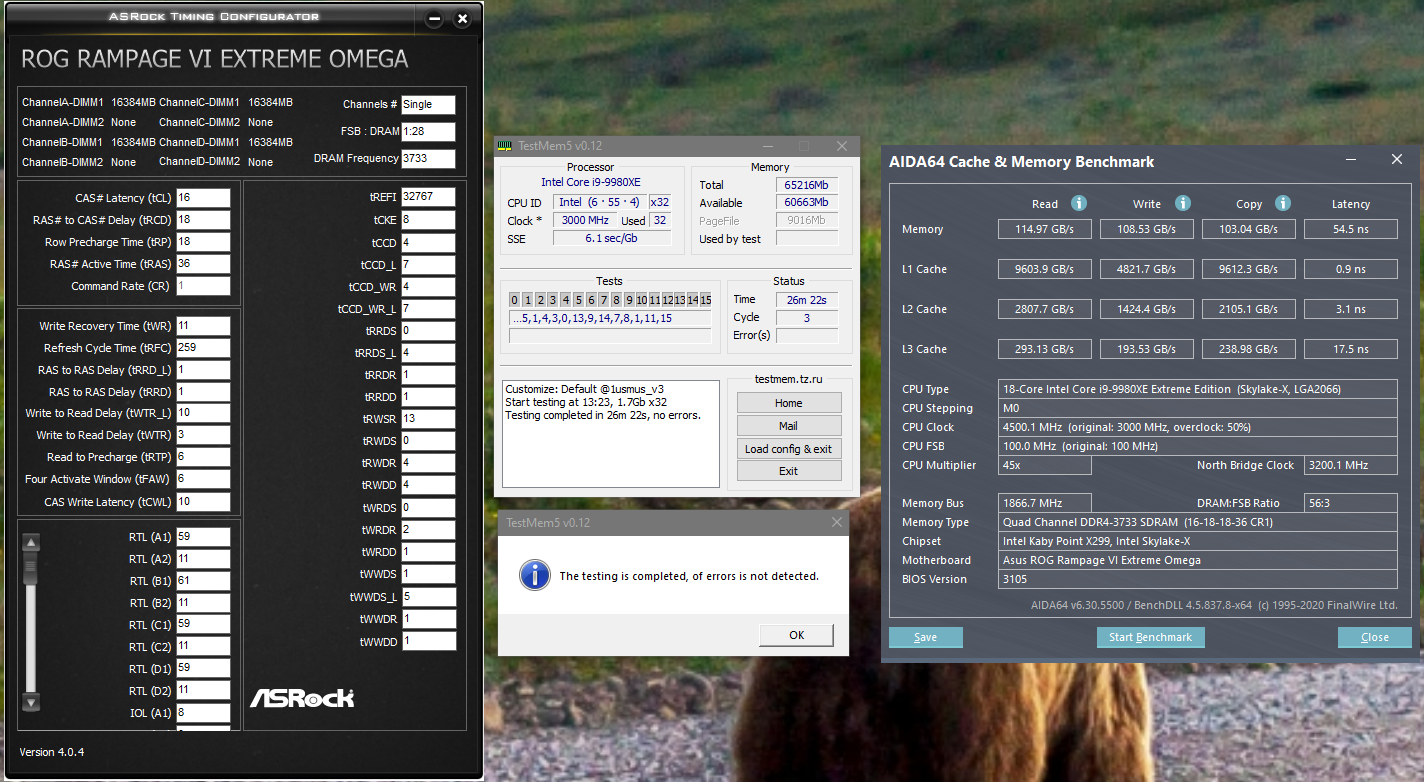Screen dimensions: 1424x782
Task: Click the TestMem5 Time value 26m 22s
Action: 807,299
